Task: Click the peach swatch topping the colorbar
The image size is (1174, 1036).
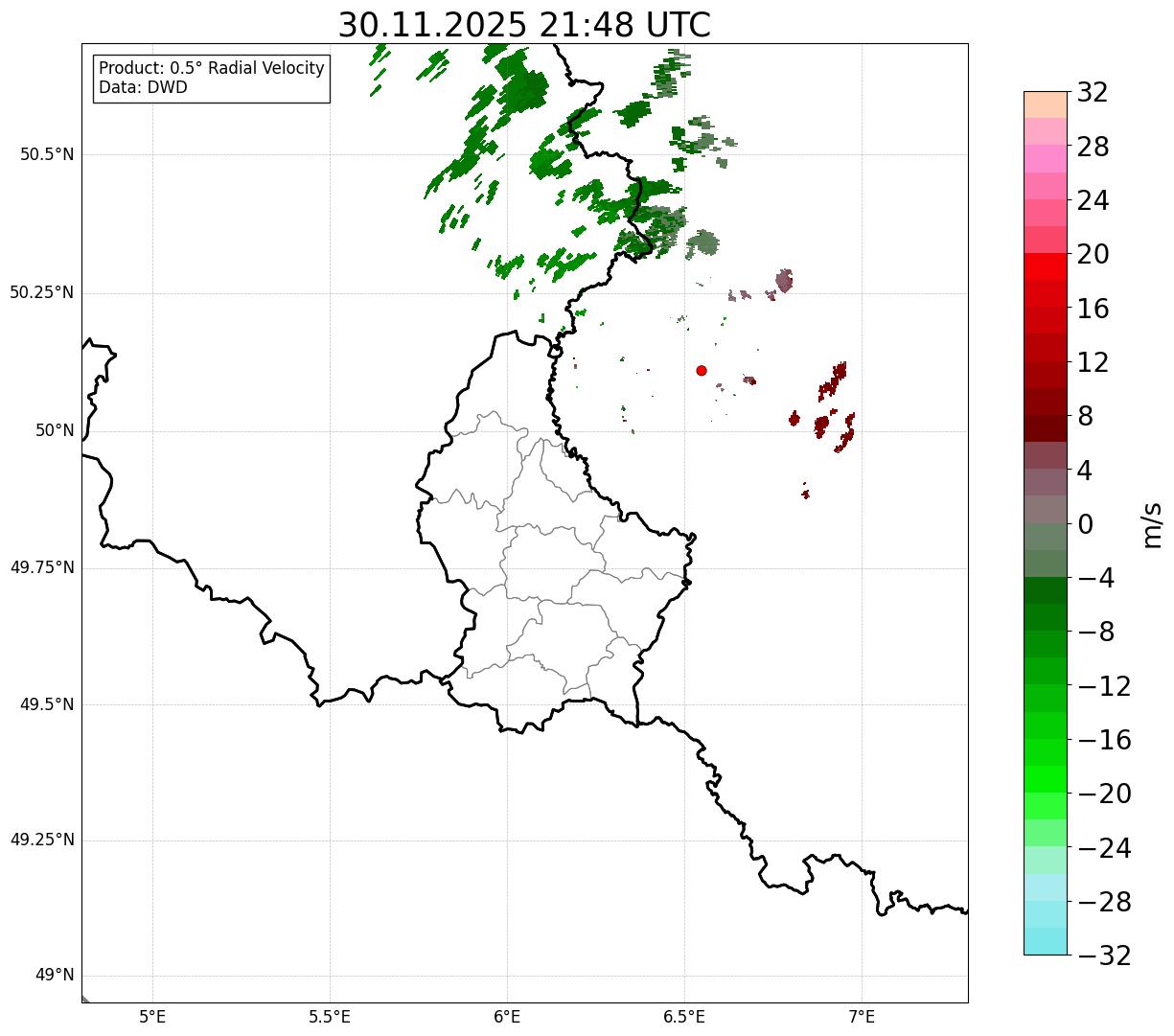Action: coord(1046,104)
